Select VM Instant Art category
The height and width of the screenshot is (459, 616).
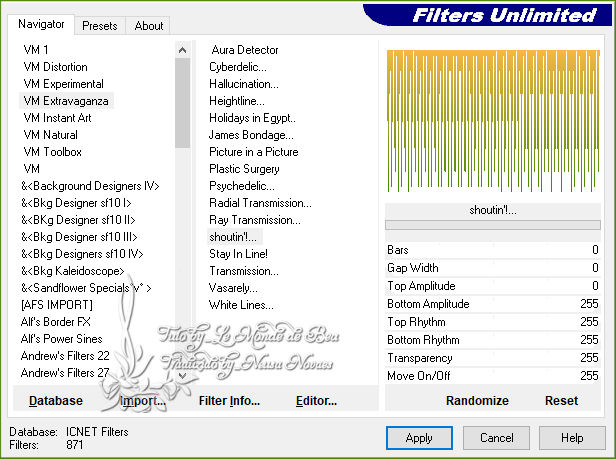[57, 118]
